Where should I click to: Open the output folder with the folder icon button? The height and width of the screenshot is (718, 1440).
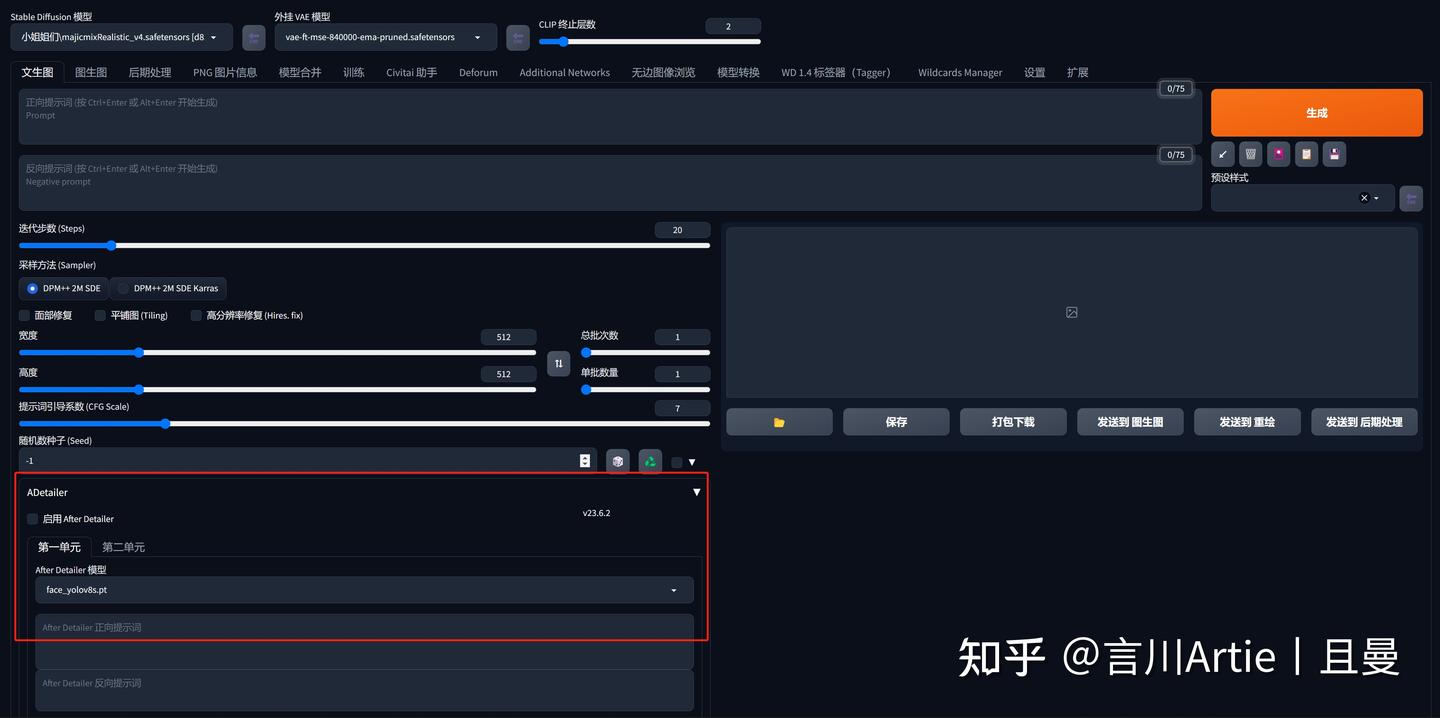(x=779, y=422)
